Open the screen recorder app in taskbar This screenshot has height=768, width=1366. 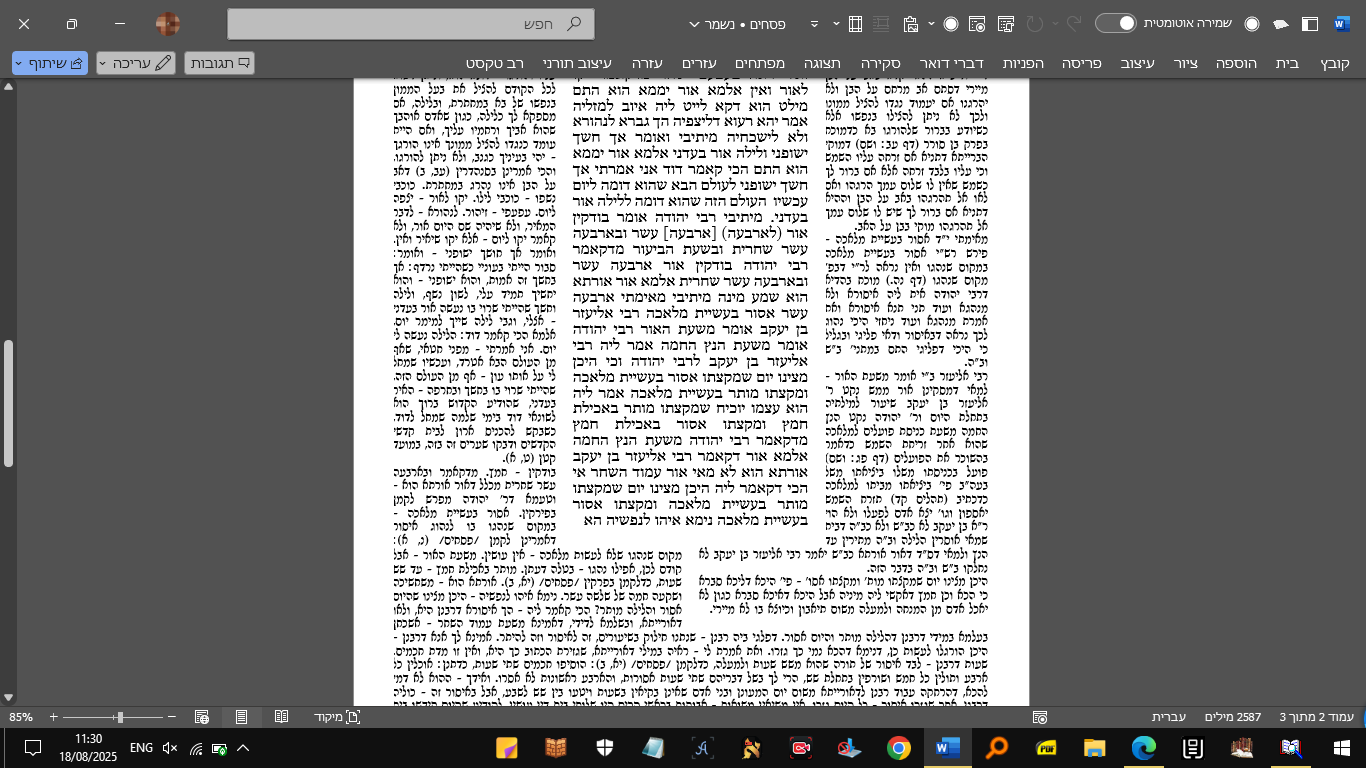800,747
